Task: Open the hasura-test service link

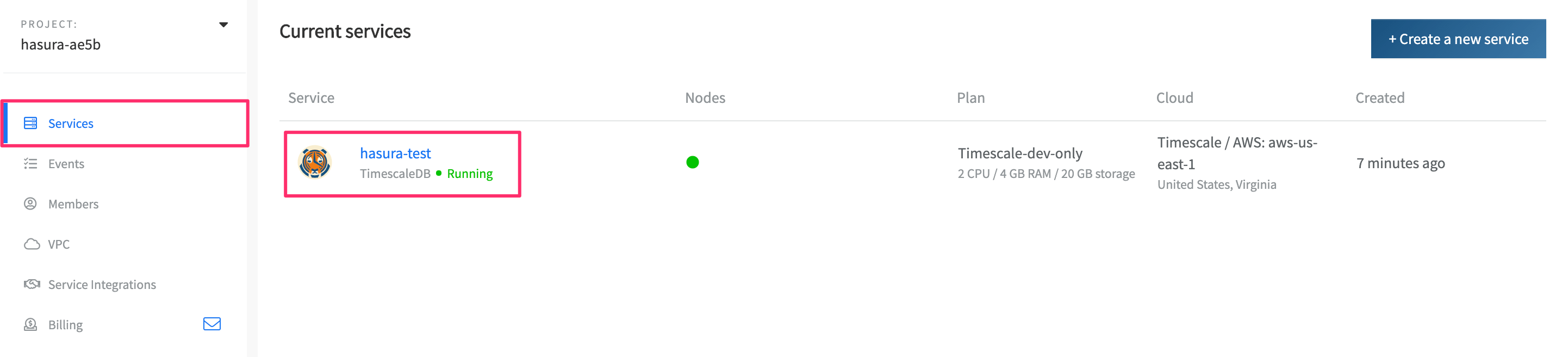Action: (395, 153)
